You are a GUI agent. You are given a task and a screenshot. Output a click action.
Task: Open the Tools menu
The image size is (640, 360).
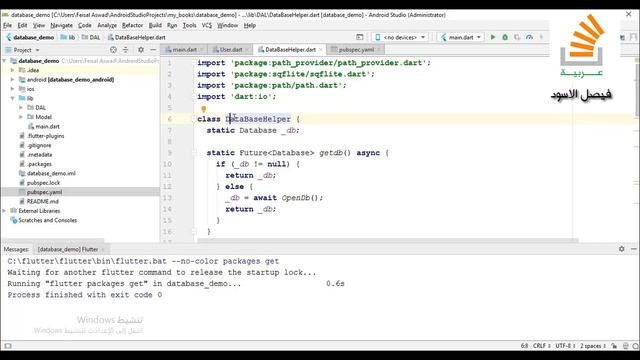pos(189,25)
